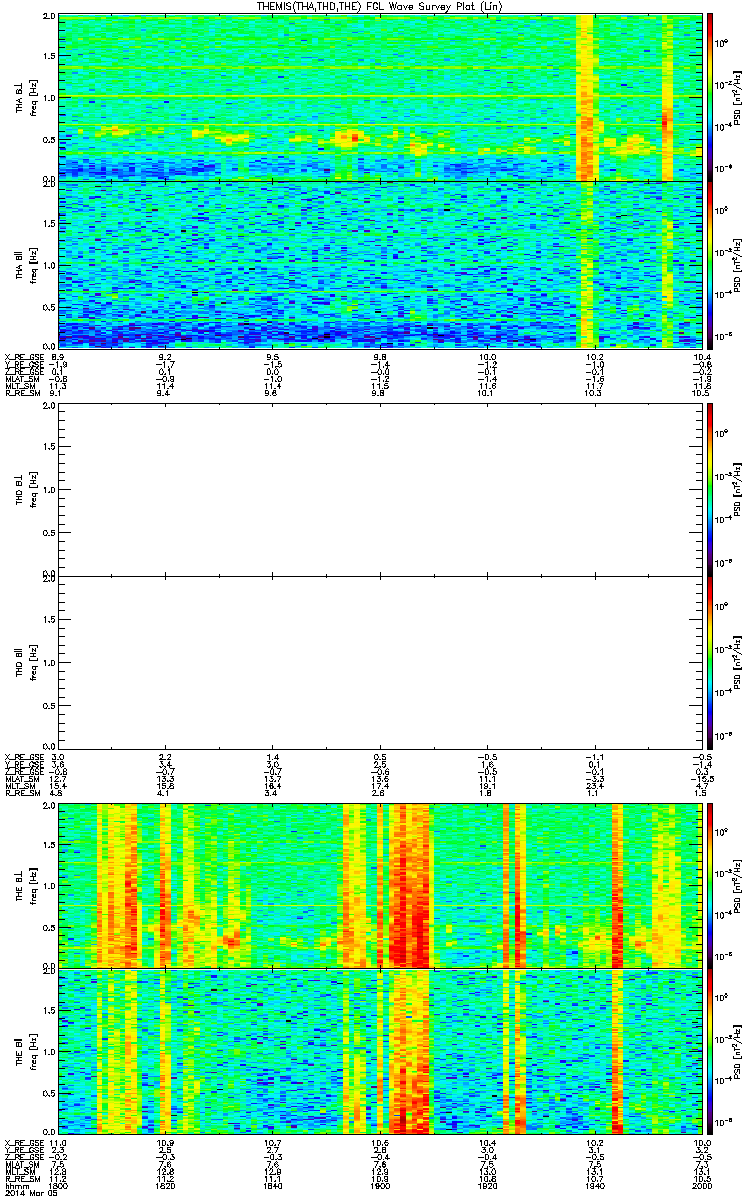Click the color bar beside the empty THD B⊥ panel

tap(710, 489)
